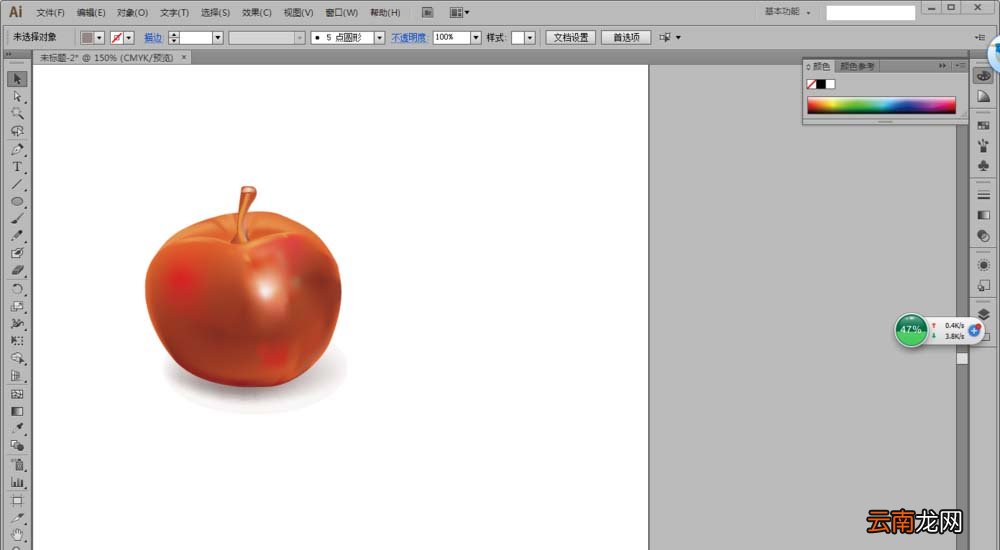1000x550 pixels.
Task: Select the Hand tool
Action: 17,535
